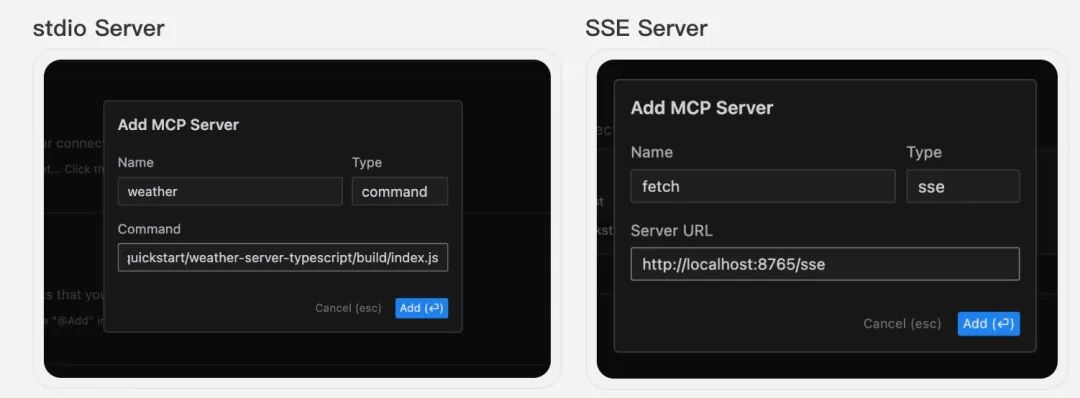Screen dimensions: 1080x398
Task: Click the fetch Name field in SSE dialog
Action: [763, 186]
